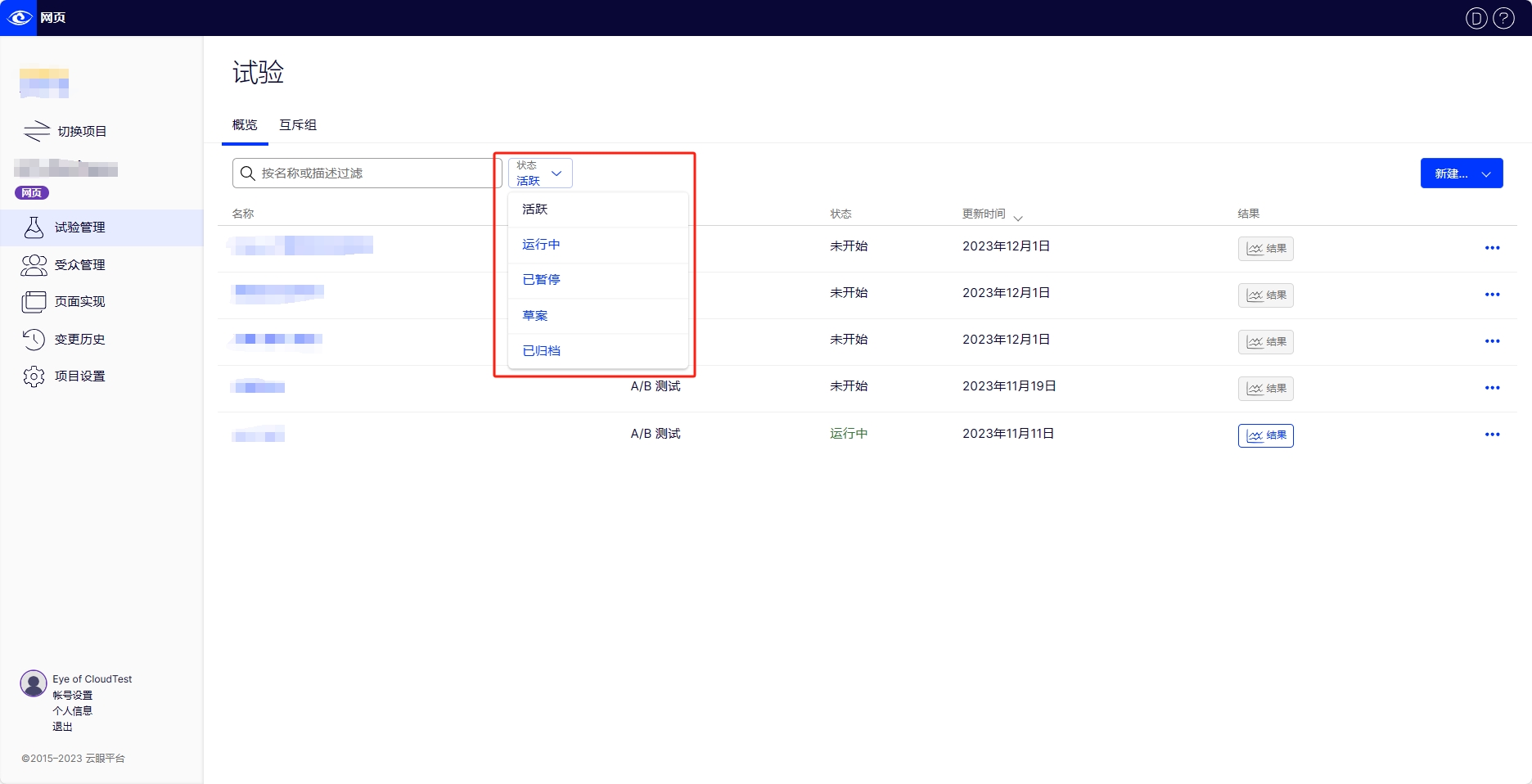Click the circled D user icon in header
The height and width of the screenshot is (784, 1532).
coord(1476,18)
